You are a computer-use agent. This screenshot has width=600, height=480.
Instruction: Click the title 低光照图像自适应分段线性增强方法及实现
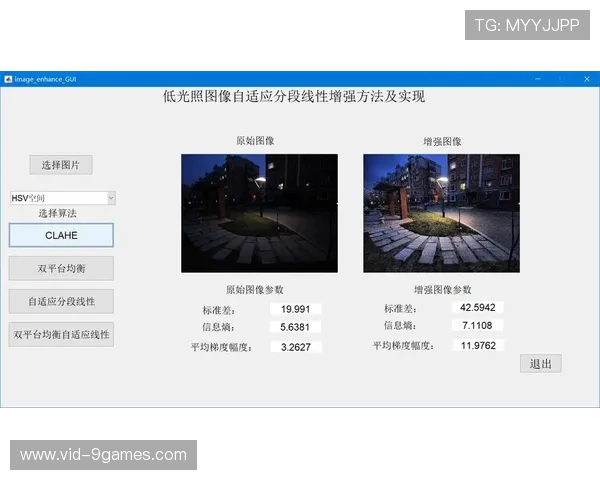[294, 96]
